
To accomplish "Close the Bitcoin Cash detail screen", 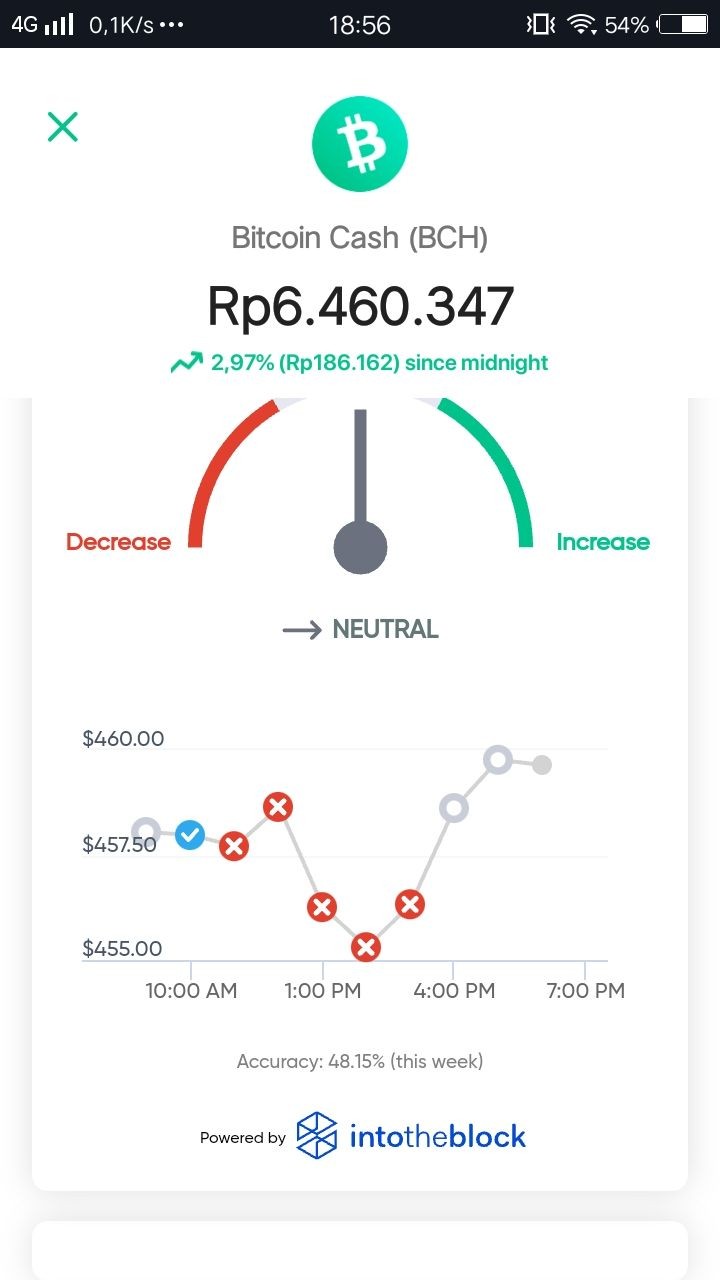I will (x=62, y=127).
